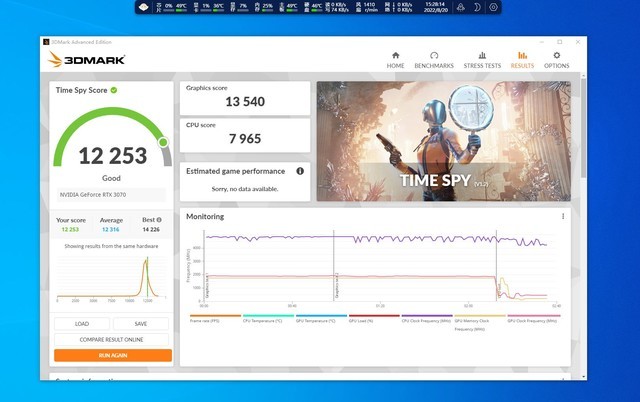This screenshot has height=402, width=640.
Task: Click COMPARE RESULT ONLINE
Action: coord(111,340)
